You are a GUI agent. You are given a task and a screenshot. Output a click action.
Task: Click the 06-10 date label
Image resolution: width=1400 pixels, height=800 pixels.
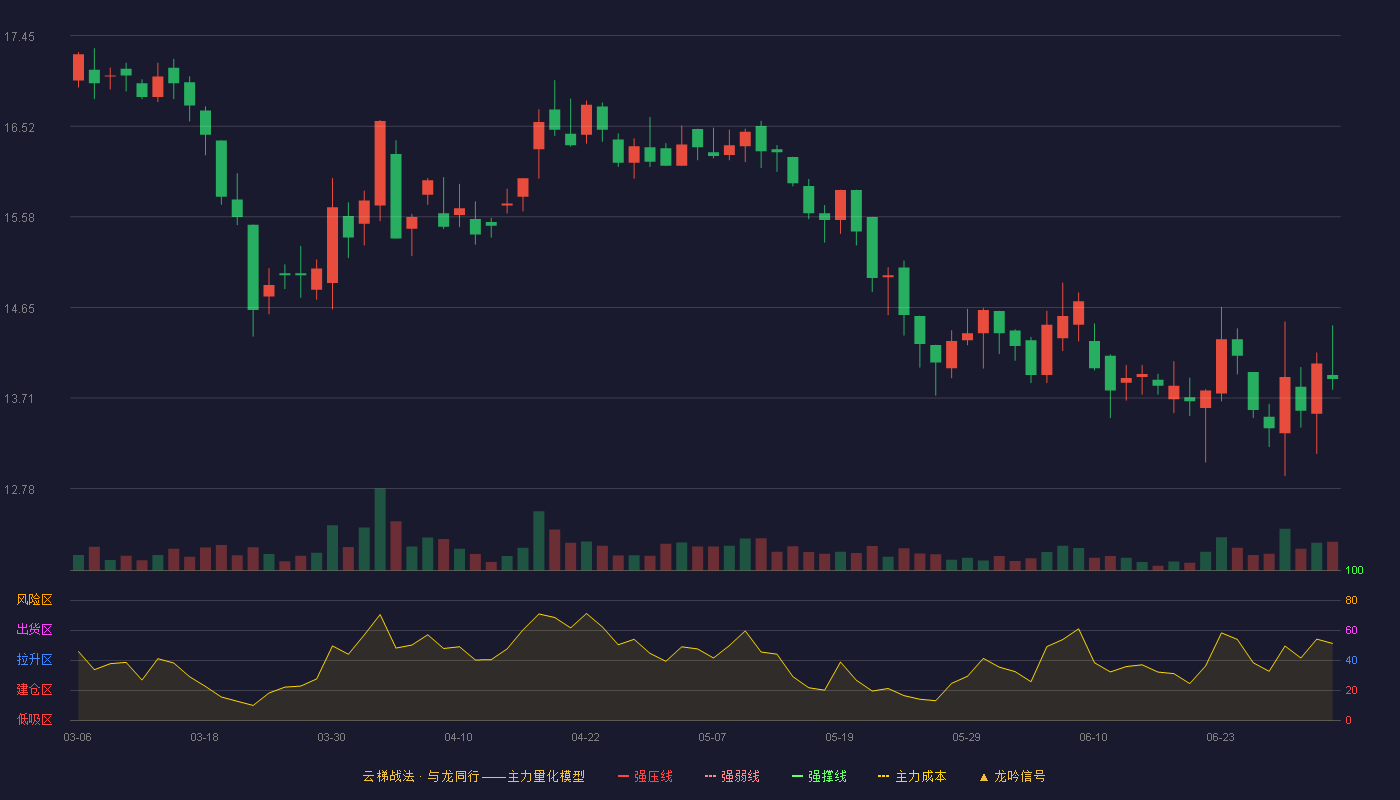(1093, 737)
